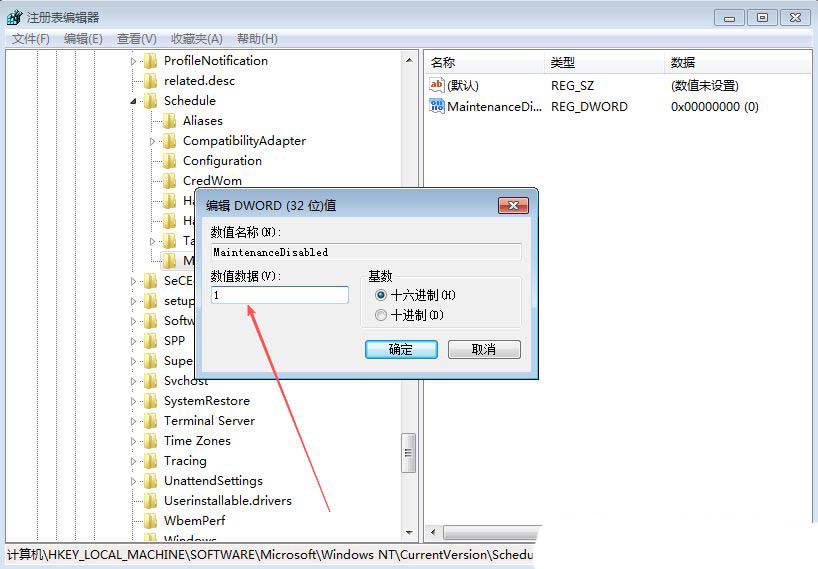
Task: Select the related.desc folder icon
Action: tap(150, 81)
